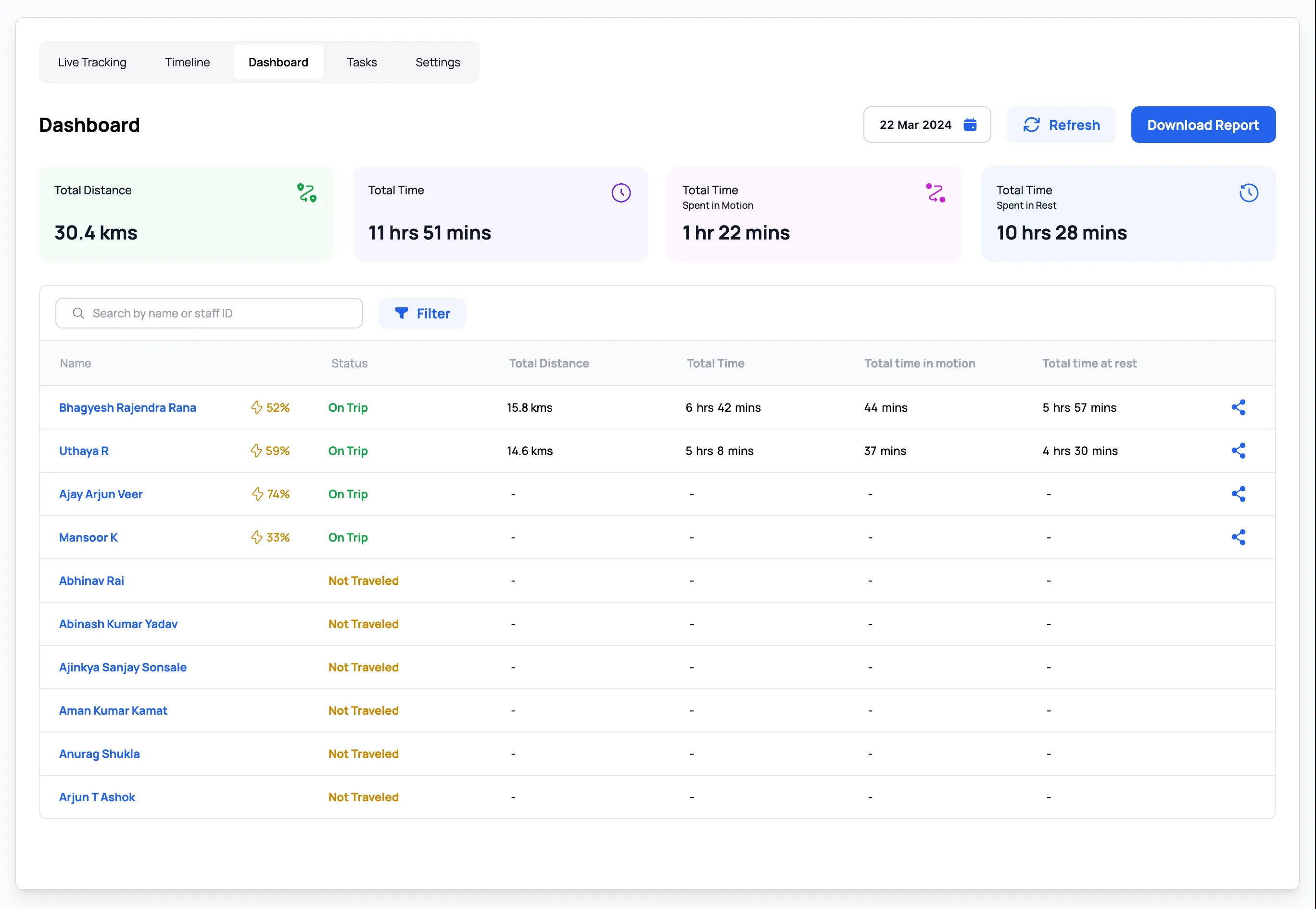Click the Download Report button
This screenshot has height=909, width=1316.
[x=1202, y=125]
